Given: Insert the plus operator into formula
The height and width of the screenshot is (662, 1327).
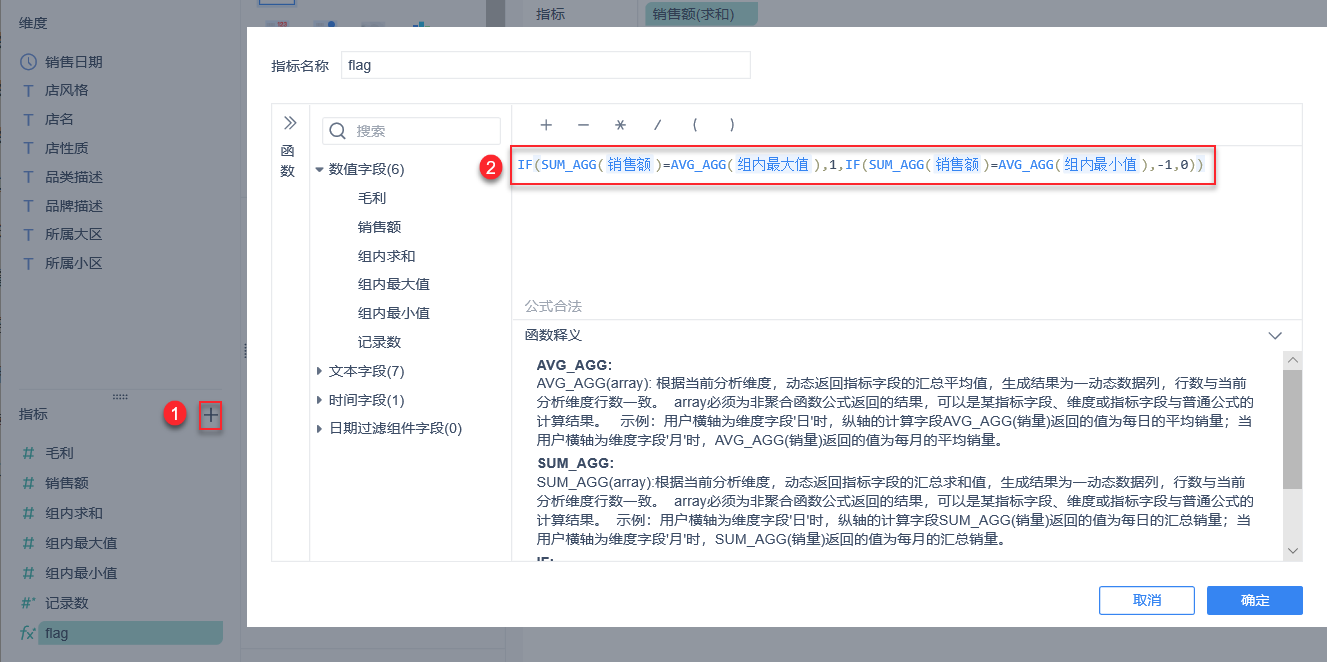Looking at the screenshot, I should pos(546,125).
